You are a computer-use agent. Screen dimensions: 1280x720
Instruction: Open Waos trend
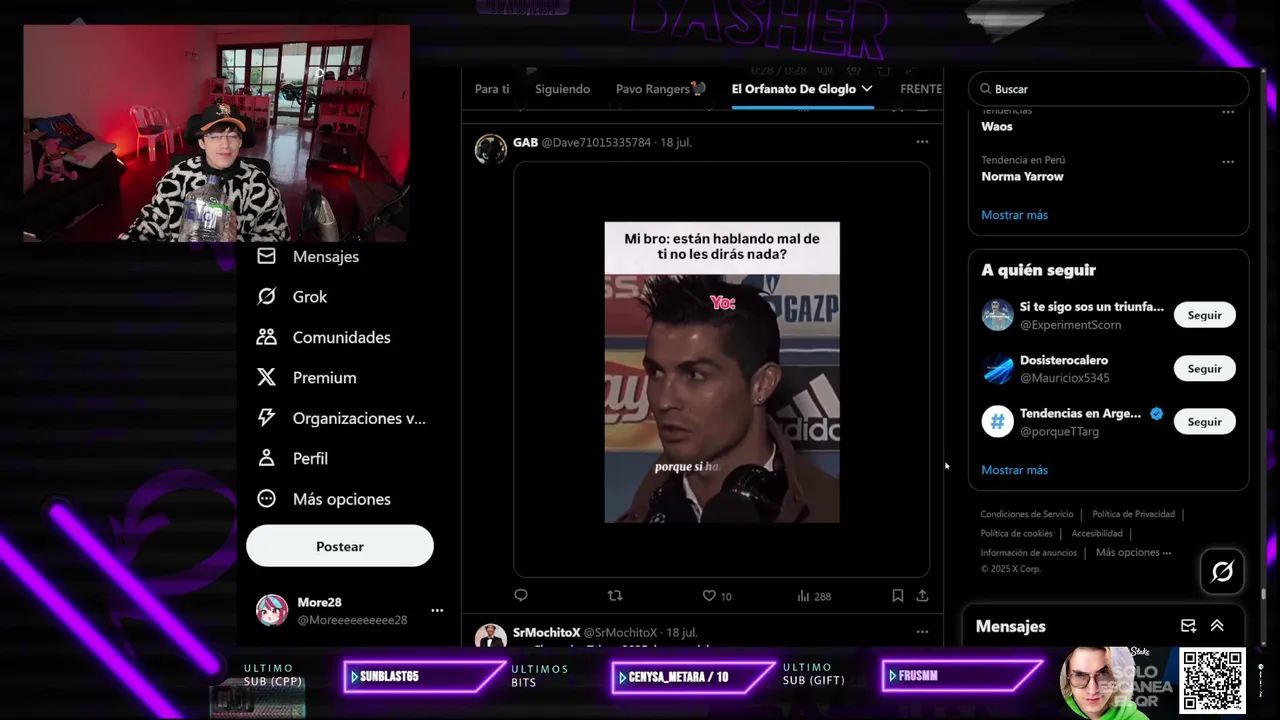point(997,127)
